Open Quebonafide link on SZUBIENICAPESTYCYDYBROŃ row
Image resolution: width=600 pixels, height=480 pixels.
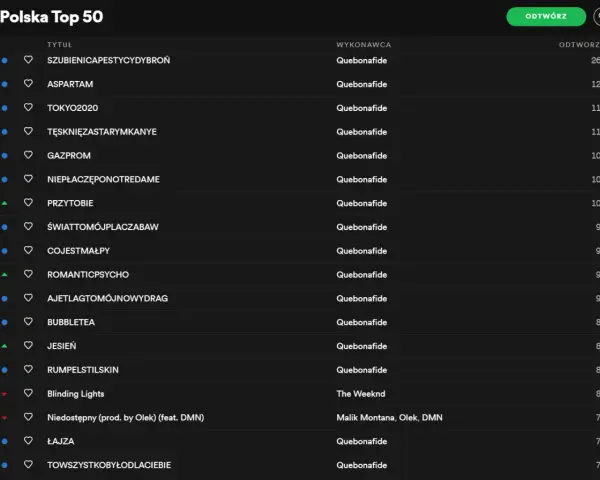pos(362,60)
